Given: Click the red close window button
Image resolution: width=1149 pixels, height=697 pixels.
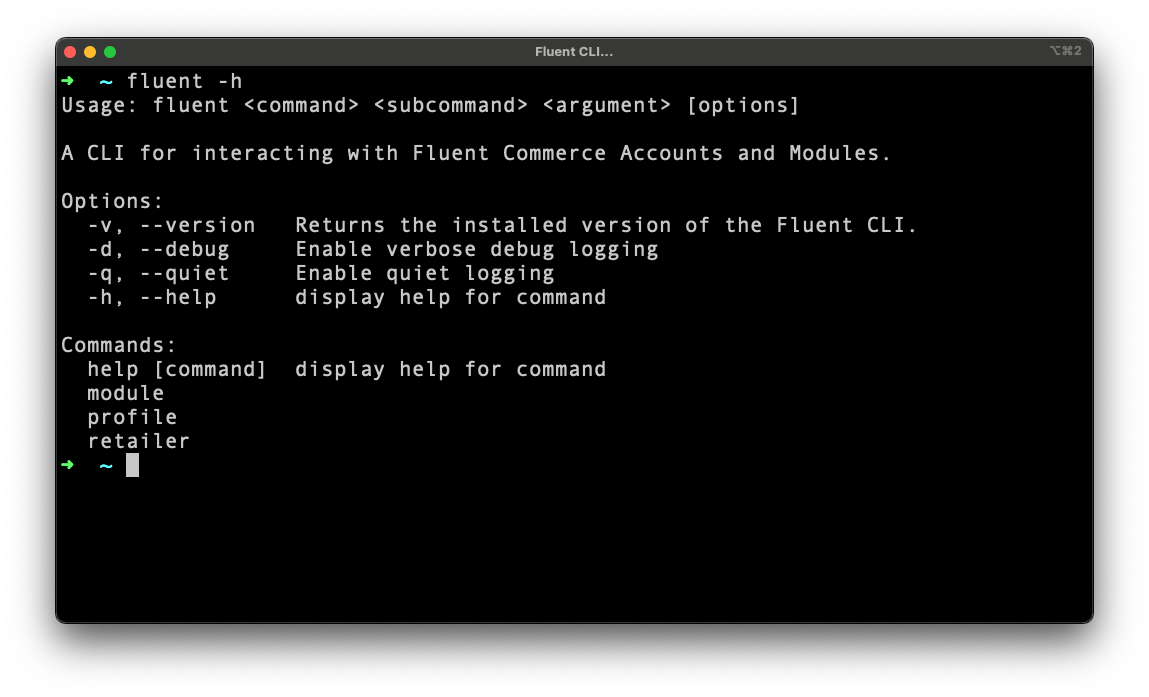Looking at the screenshot, I should click(70, 52).
